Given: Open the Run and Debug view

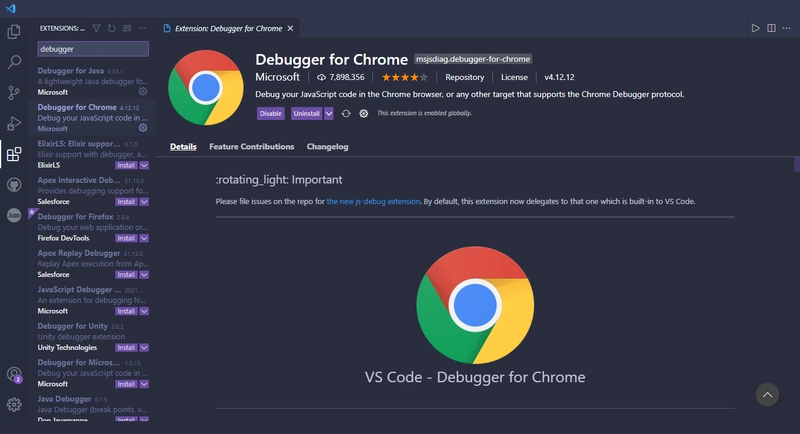Looking at the screenshot, I should click(14, 123).
